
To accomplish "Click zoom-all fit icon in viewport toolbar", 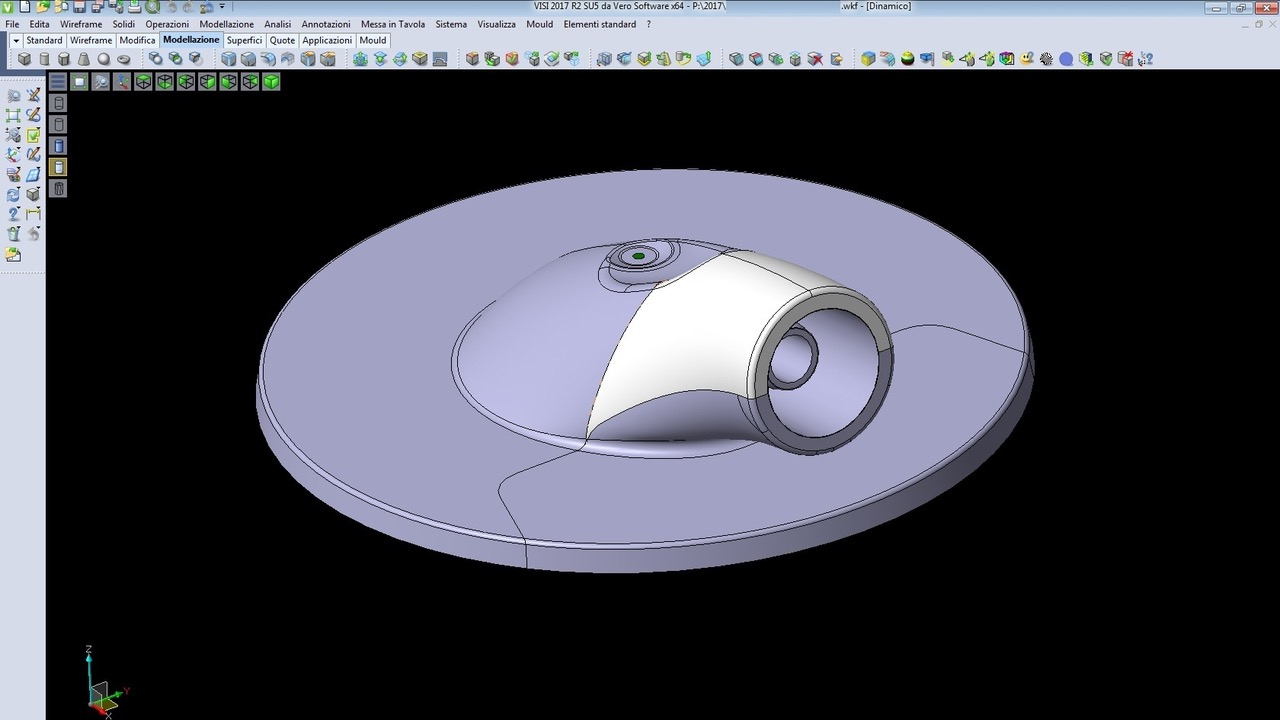I will pos(80,82).
